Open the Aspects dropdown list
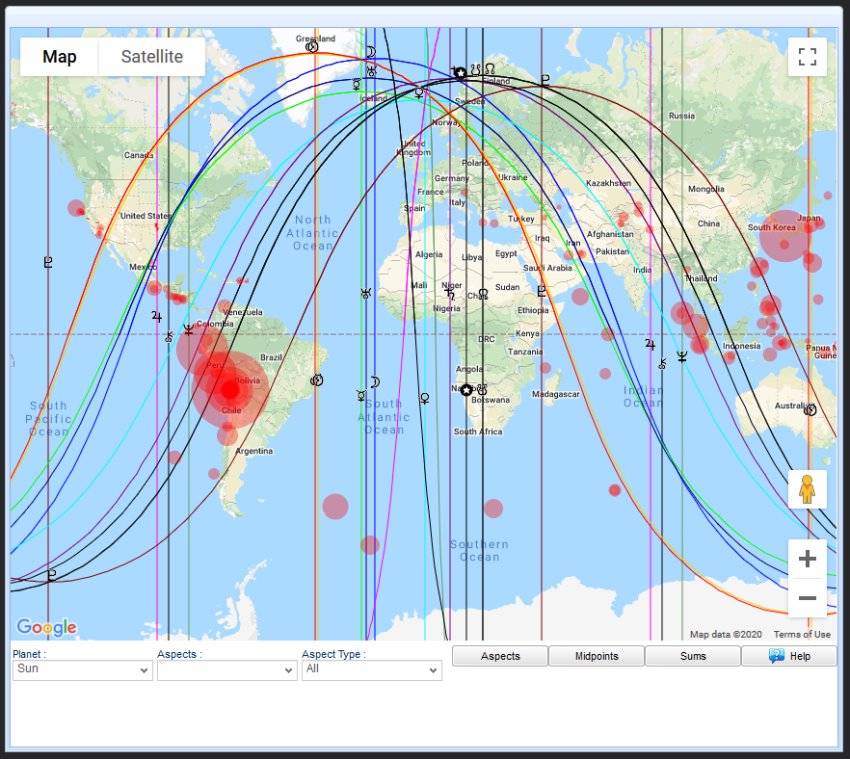Viewport: 850px width, 759px height. tap(225, 670)
